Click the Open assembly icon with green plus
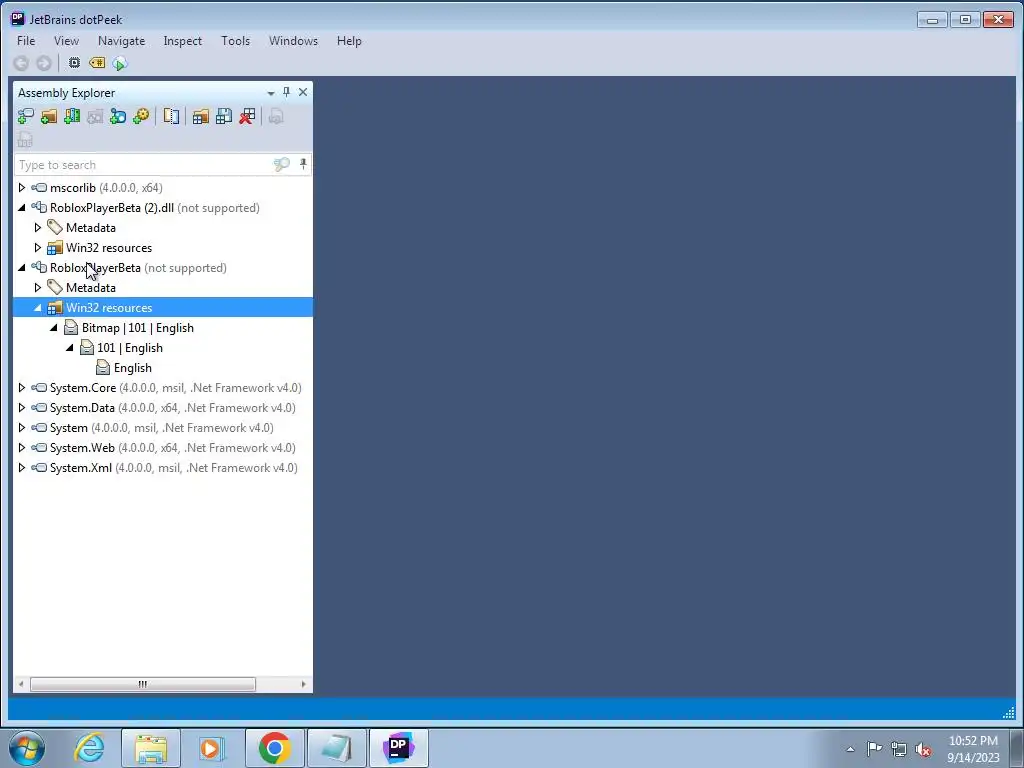The image size is (1024, 768). pyautogui.click(x=25, y=117)
